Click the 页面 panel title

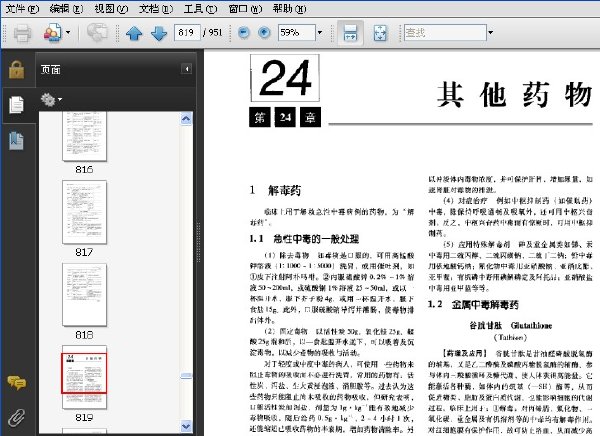tap(51, 69)
